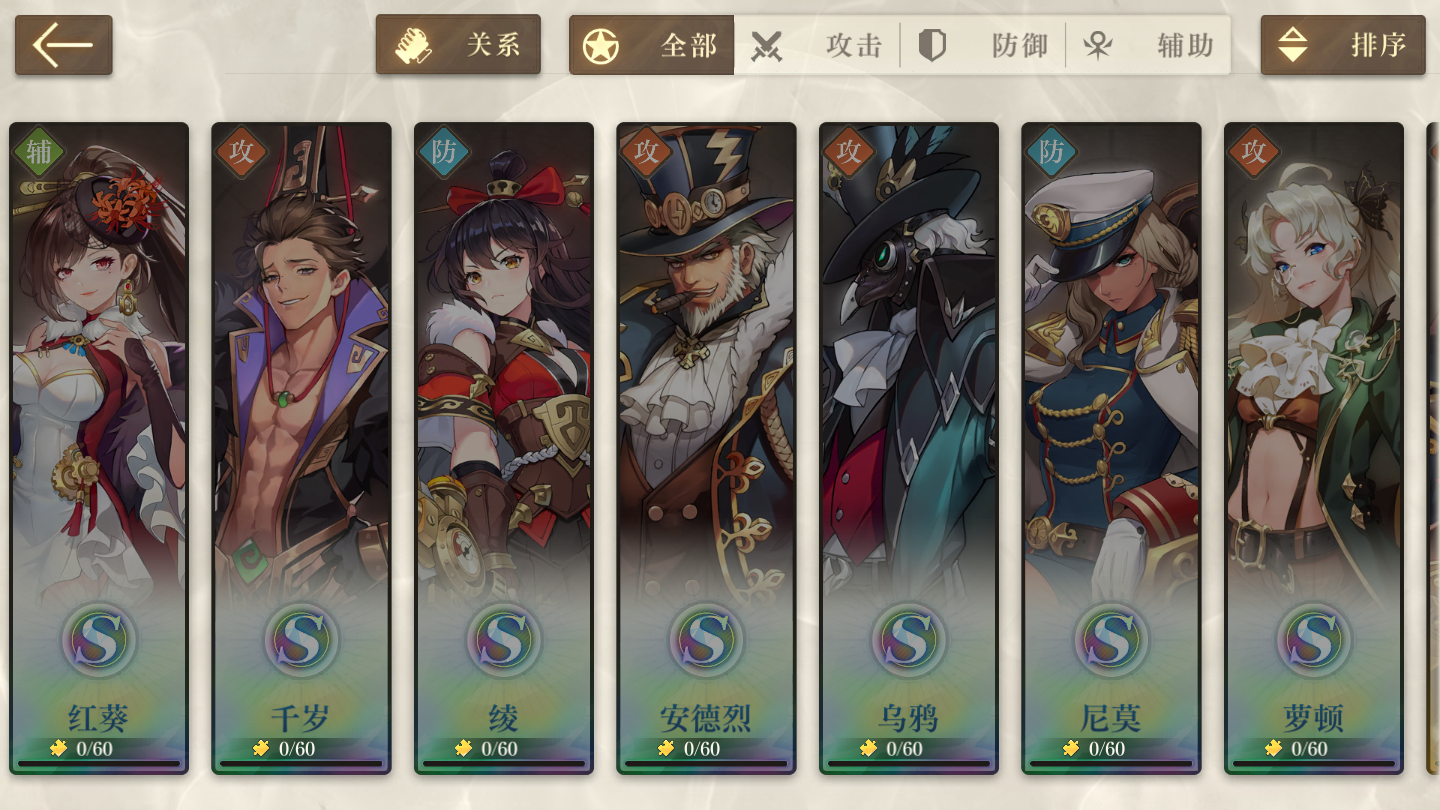
Task: Open the 关系 relationships button
Action: click(x=458, y=45)
